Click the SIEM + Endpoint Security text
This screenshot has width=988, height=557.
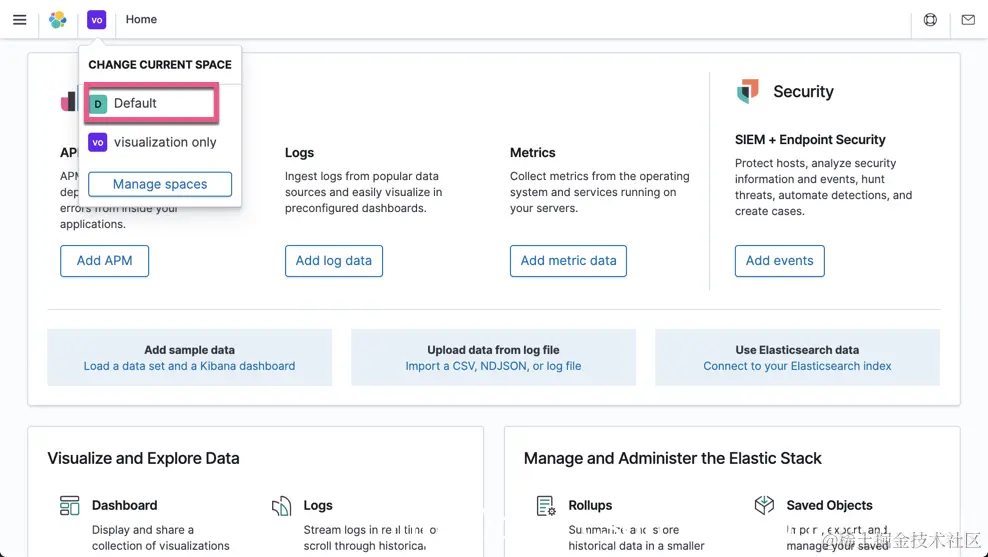coord(810,140)
